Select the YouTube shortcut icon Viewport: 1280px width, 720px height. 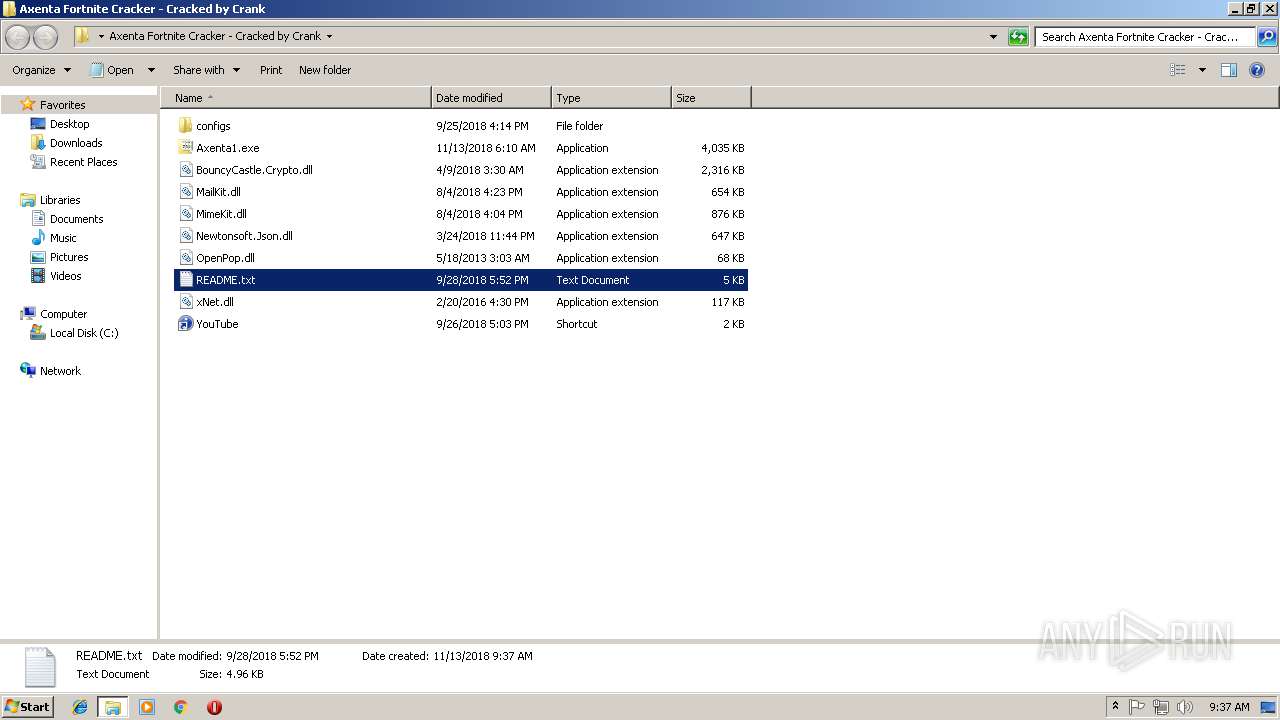point(185,324)
